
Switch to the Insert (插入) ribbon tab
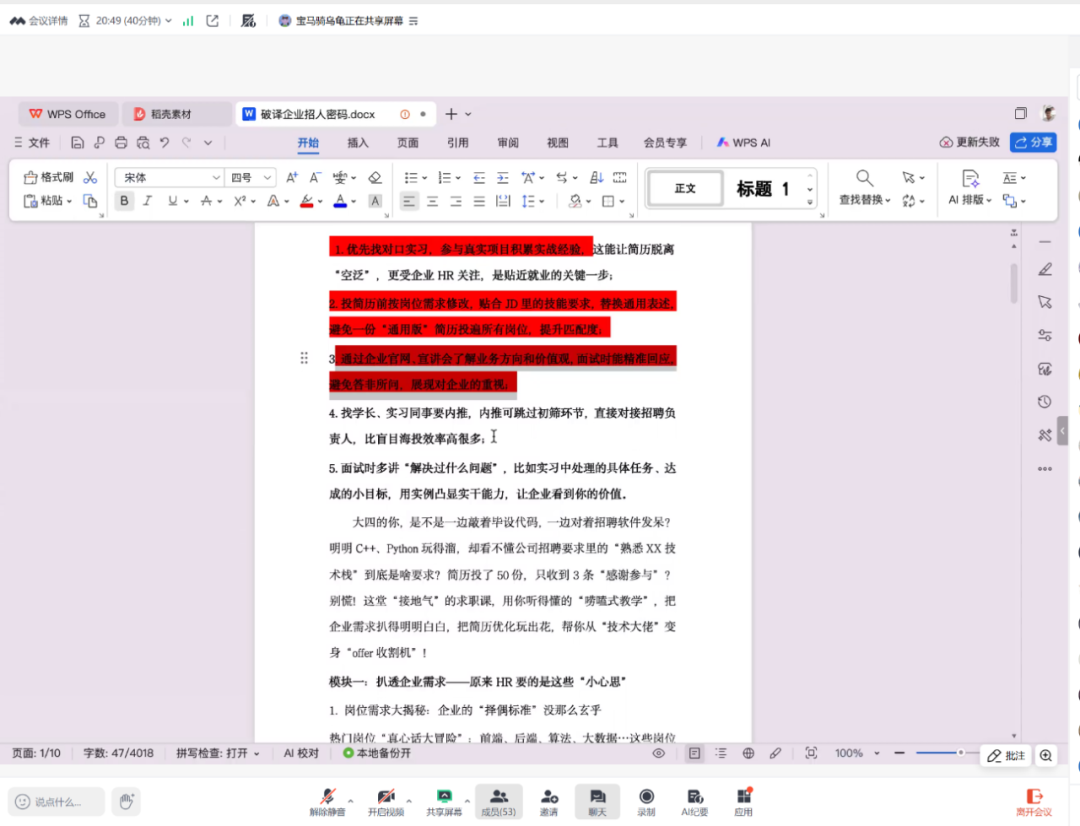tap(358, 143)
